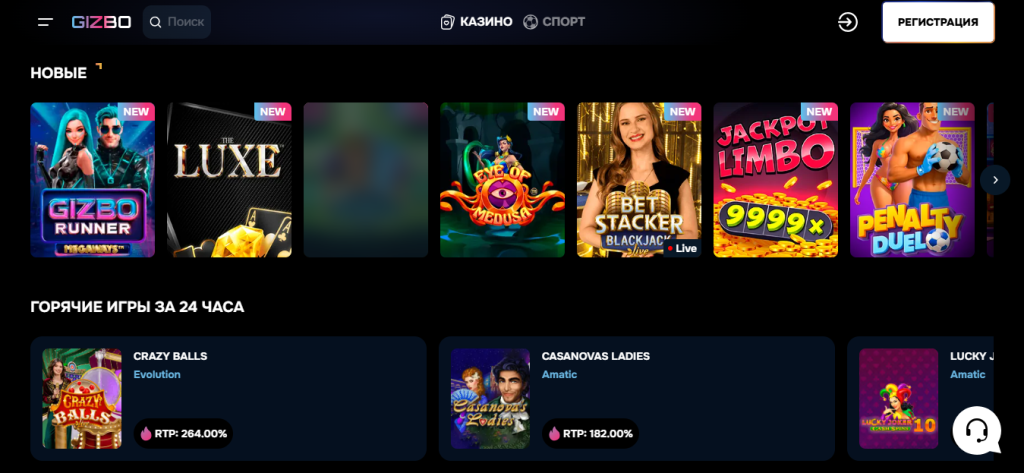Screen dimensions: 1024x473
Task: Launch the Jackpot Limbo game tile
Action: point(775,180)
